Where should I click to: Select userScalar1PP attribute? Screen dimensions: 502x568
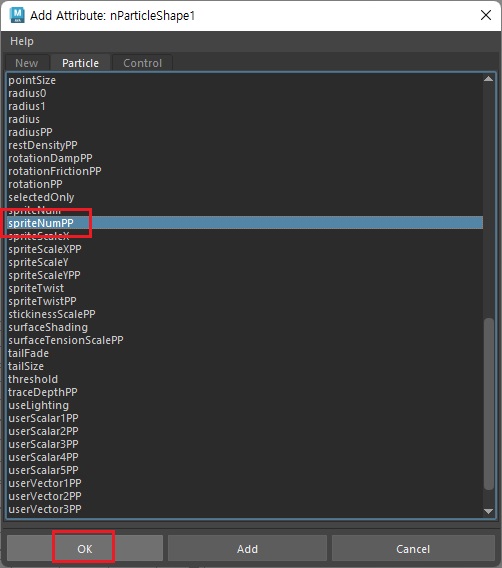pos(245,418)
